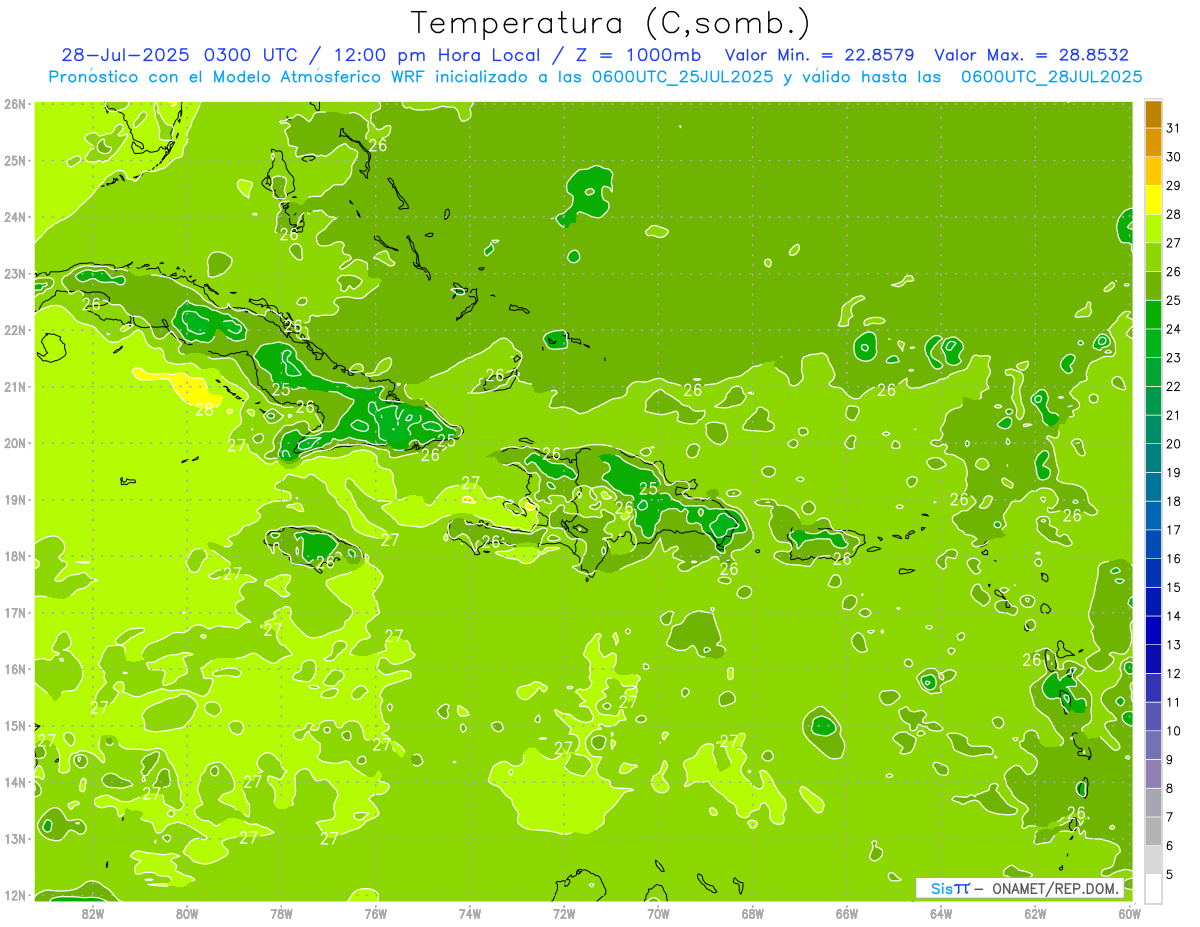Click the 72W longitude axis label

(x=564, y=913)
